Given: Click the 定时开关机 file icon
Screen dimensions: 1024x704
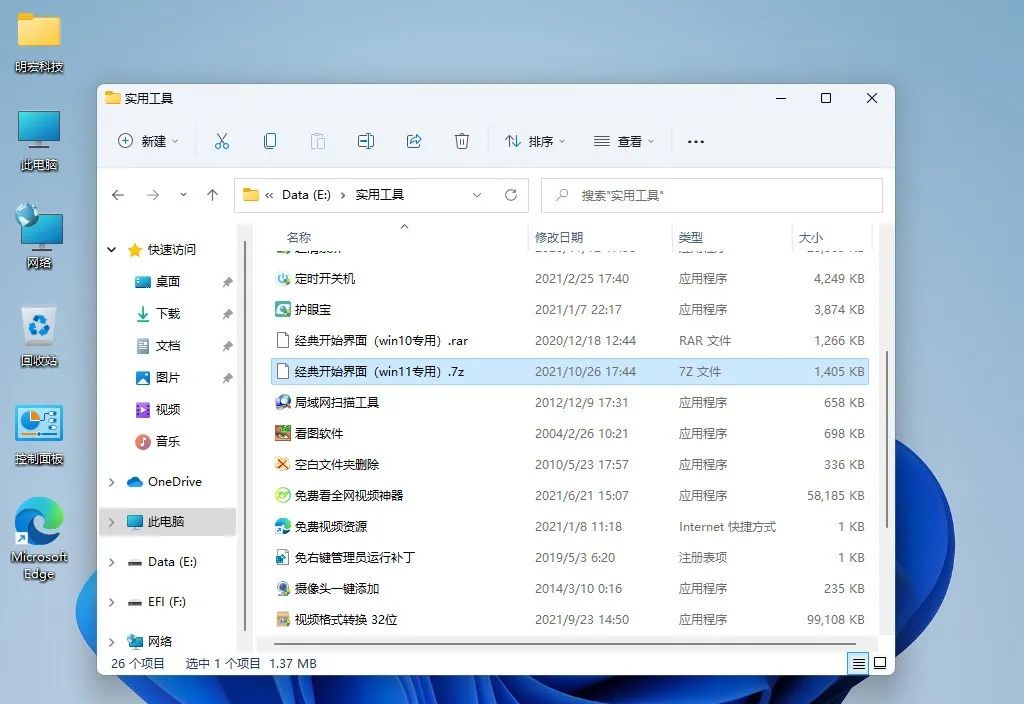Looking at the screenshot, I should click(283, 279).
